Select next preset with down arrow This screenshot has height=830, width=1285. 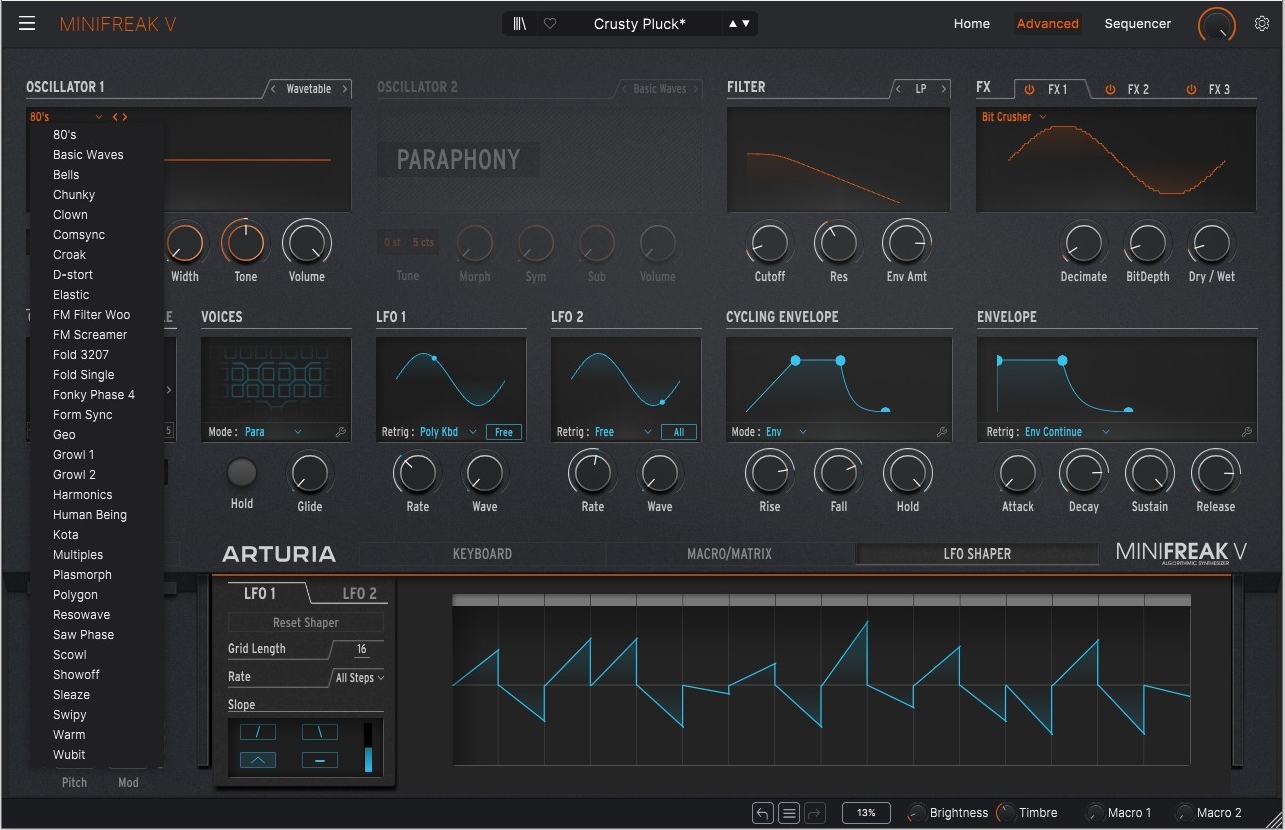click(x=746, y=24)
